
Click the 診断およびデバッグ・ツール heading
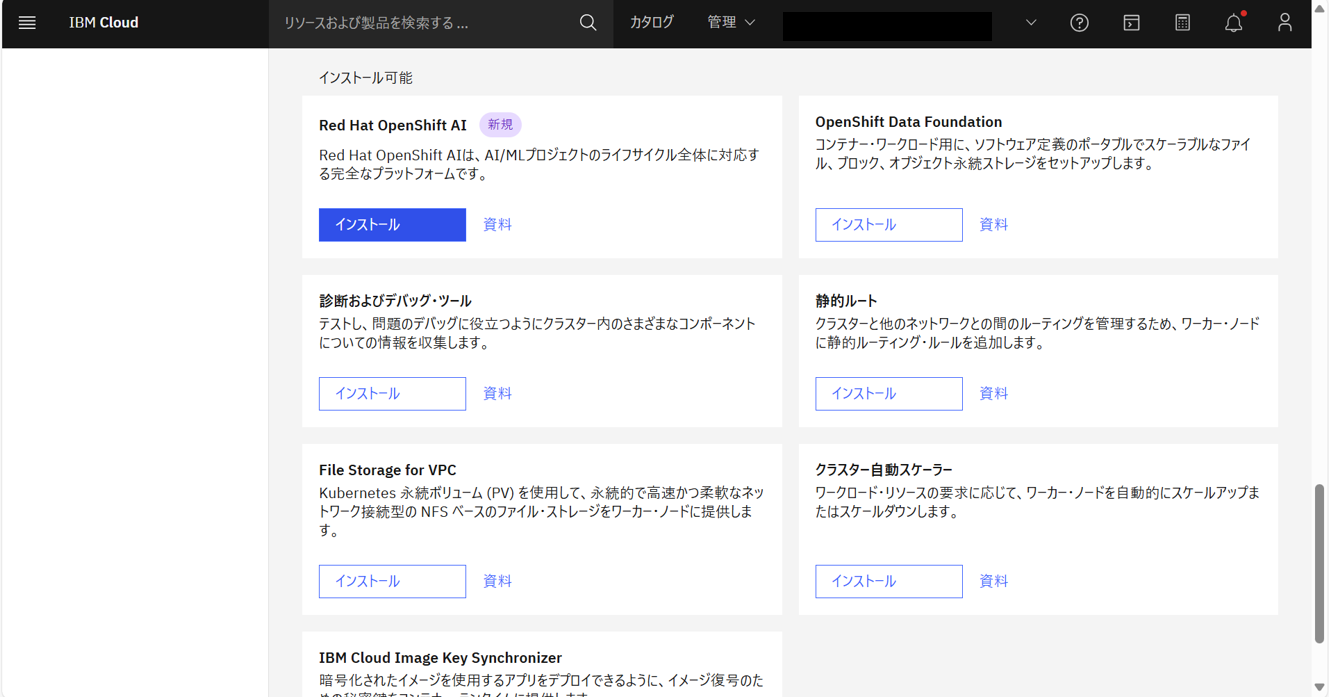point(395,301)
